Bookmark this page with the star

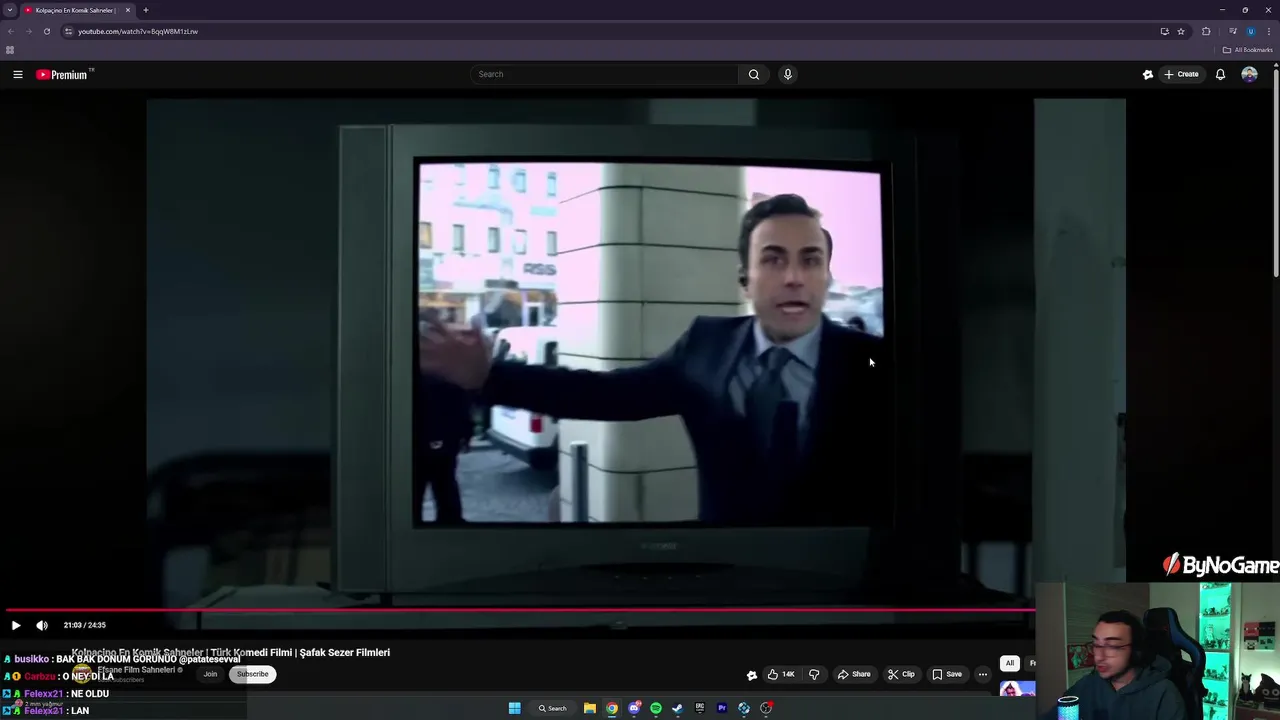(1181, 31)
